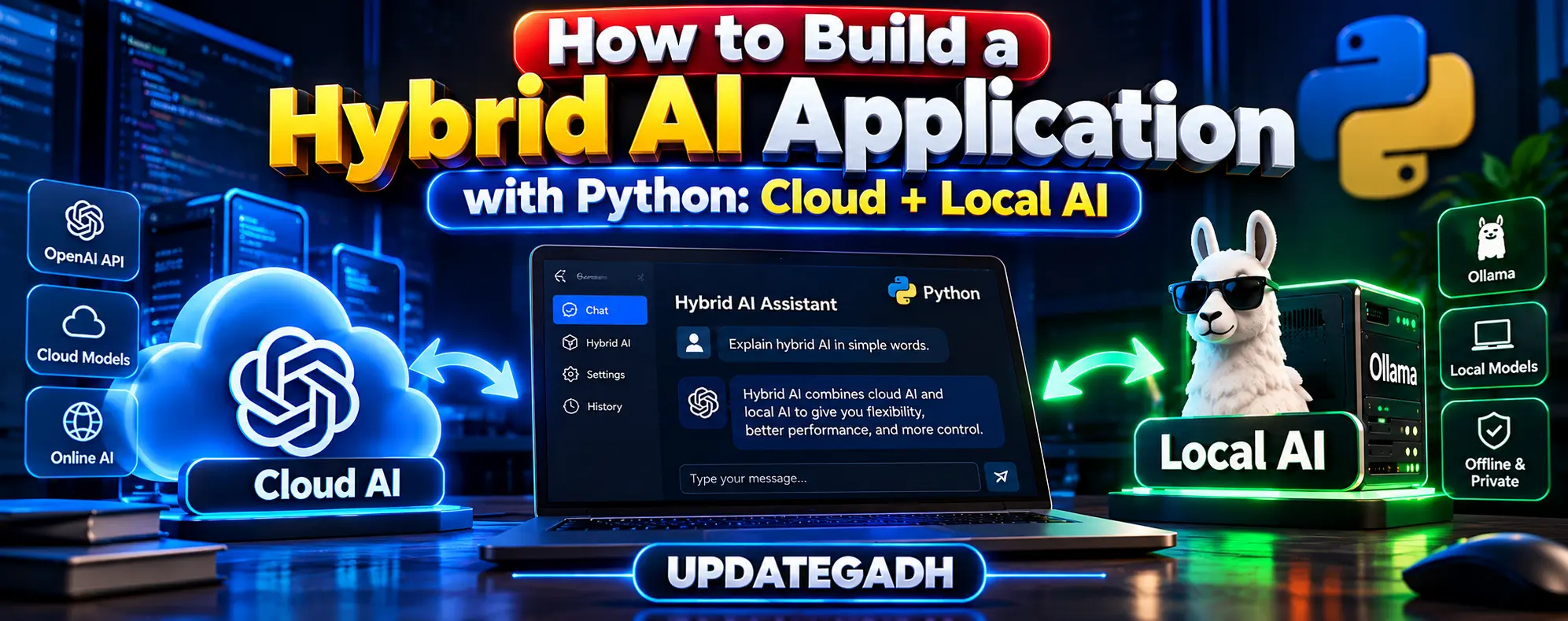Screen dimensions: 1568x621
Task: Click the globe icon in Online AI card
Action: coord(83,422)
